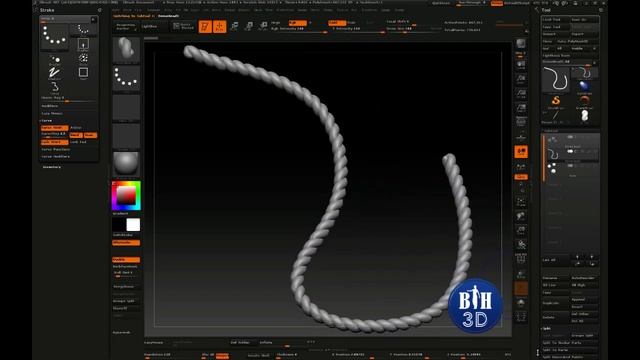Collapse the Curve section header
The width and height of the screenshot is (640, 360).
point(46,121)
